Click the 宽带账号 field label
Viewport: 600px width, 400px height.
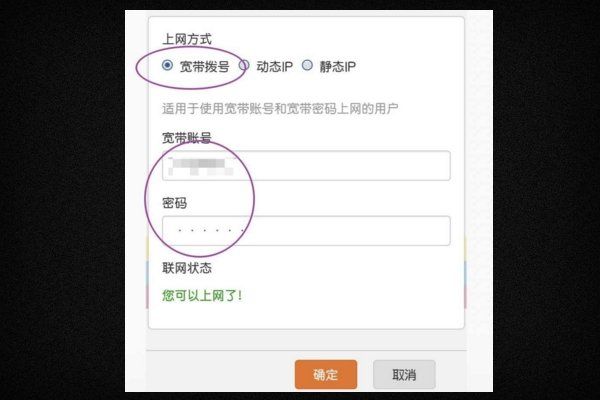187,138
